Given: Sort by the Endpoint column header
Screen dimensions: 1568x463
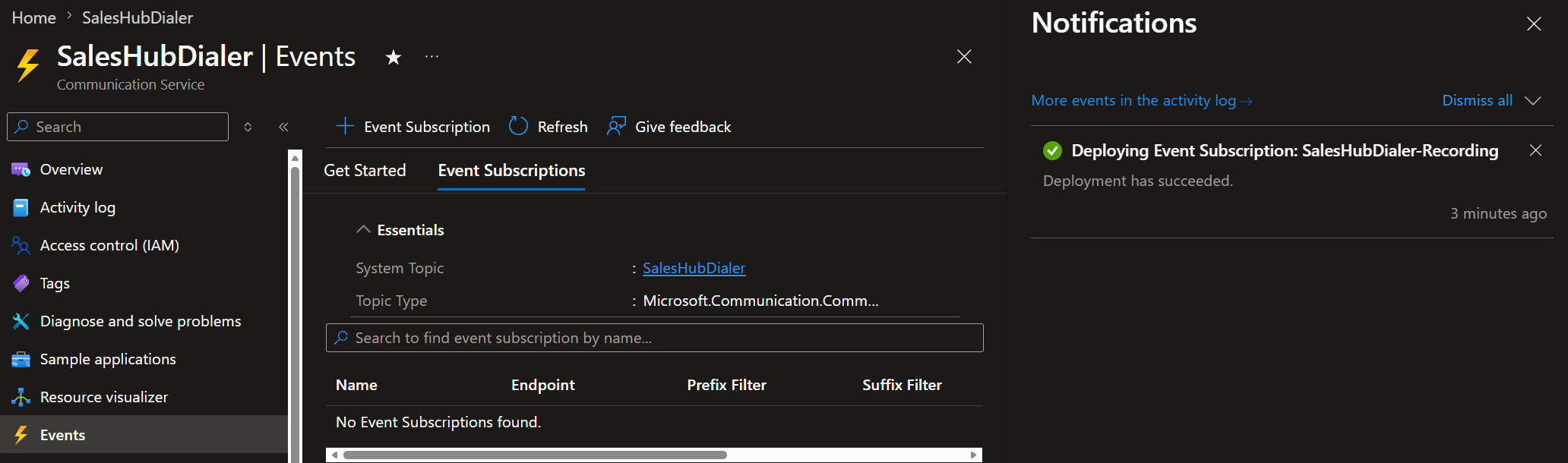Looking at the screenshot, I should click(543, 385).
